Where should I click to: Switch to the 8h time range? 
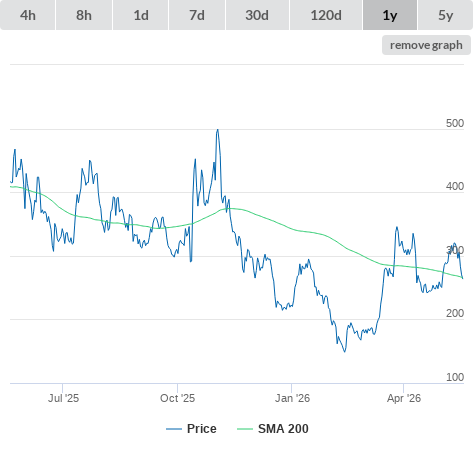coord(84,15)
